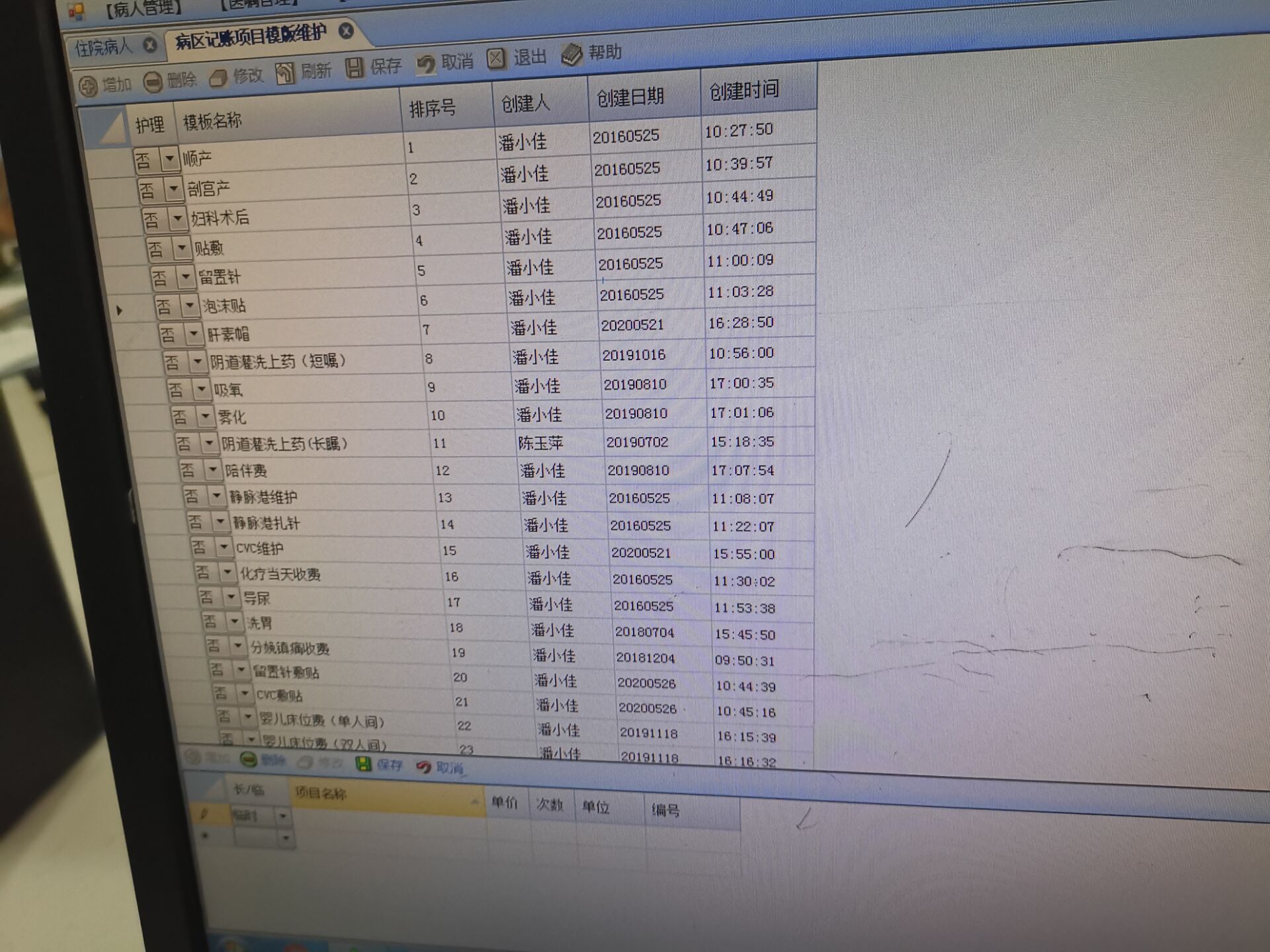1270x952 pixels.
Task: Sort by the 排序号 column header
Action: click(x=433, y=108)
